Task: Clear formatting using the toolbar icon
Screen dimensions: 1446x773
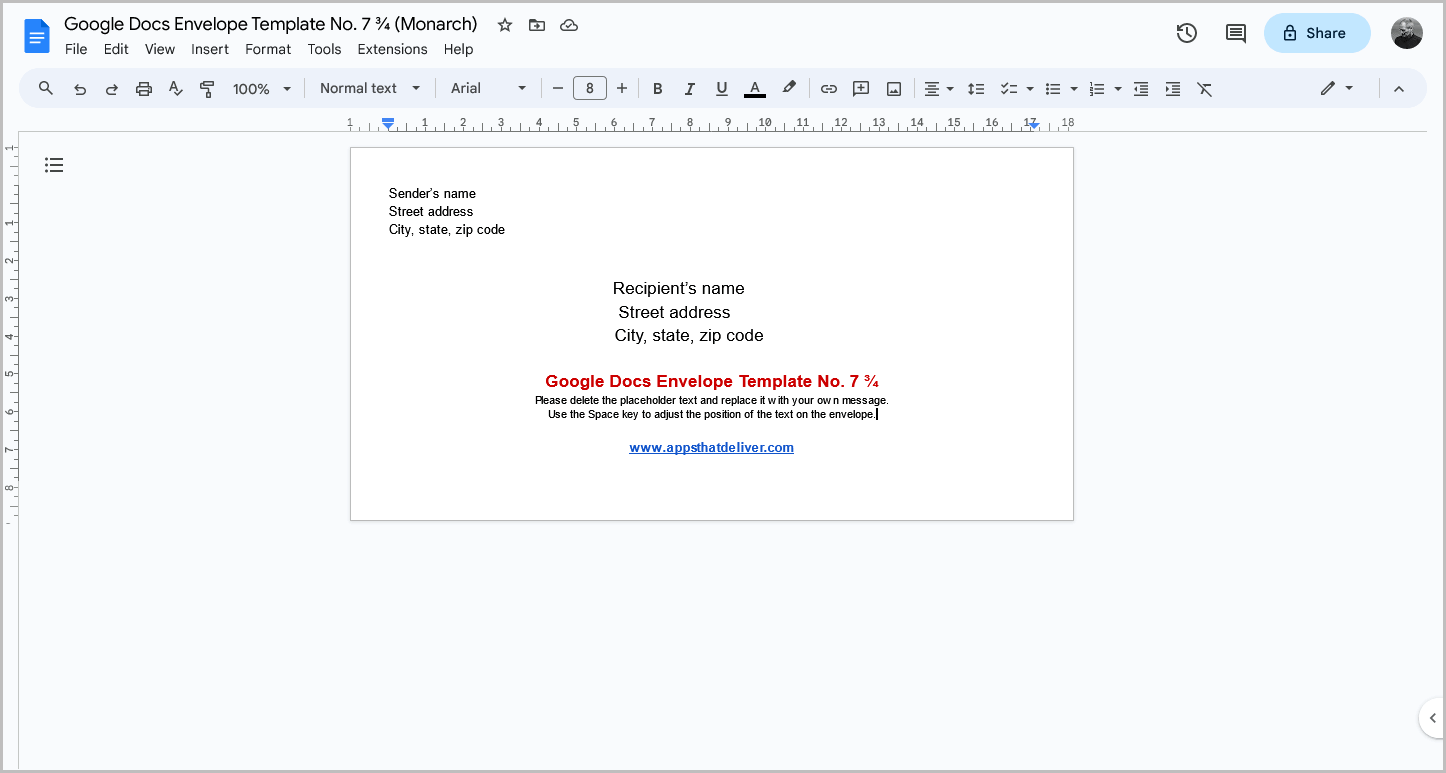Action: (1204, 88)
